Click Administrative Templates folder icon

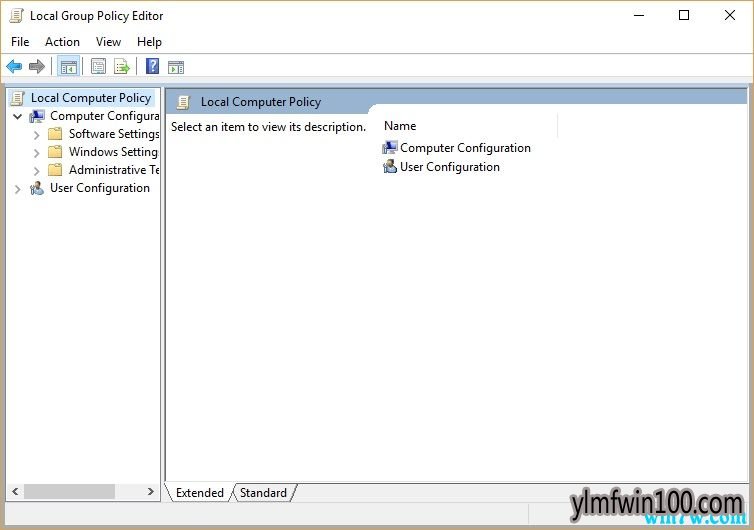click(x=55, y=170)
